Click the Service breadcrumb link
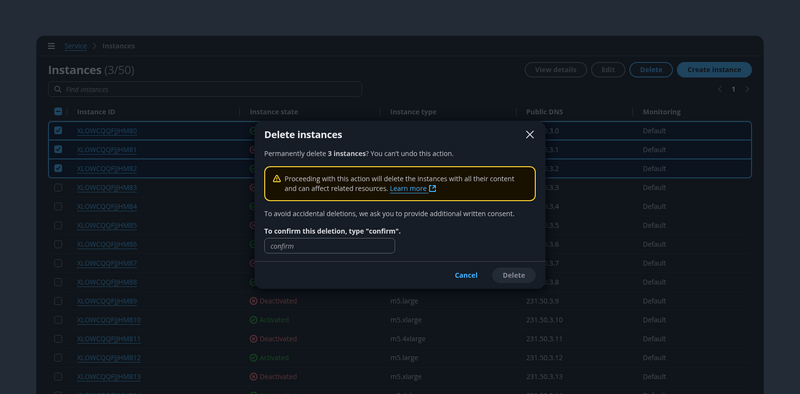 pos(76,46)
